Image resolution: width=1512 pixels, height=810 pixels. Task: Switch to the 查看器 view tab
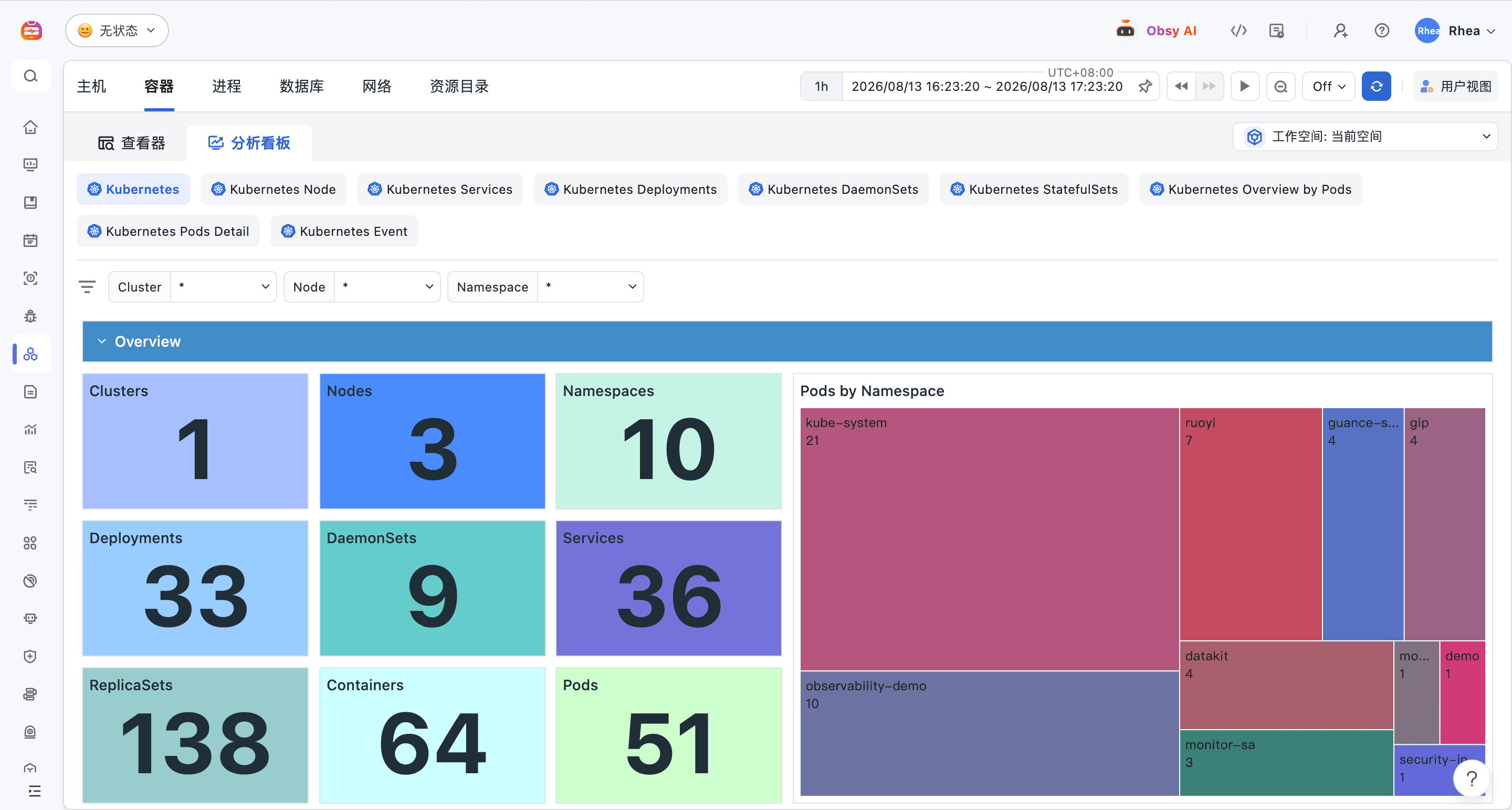(131, 143)
